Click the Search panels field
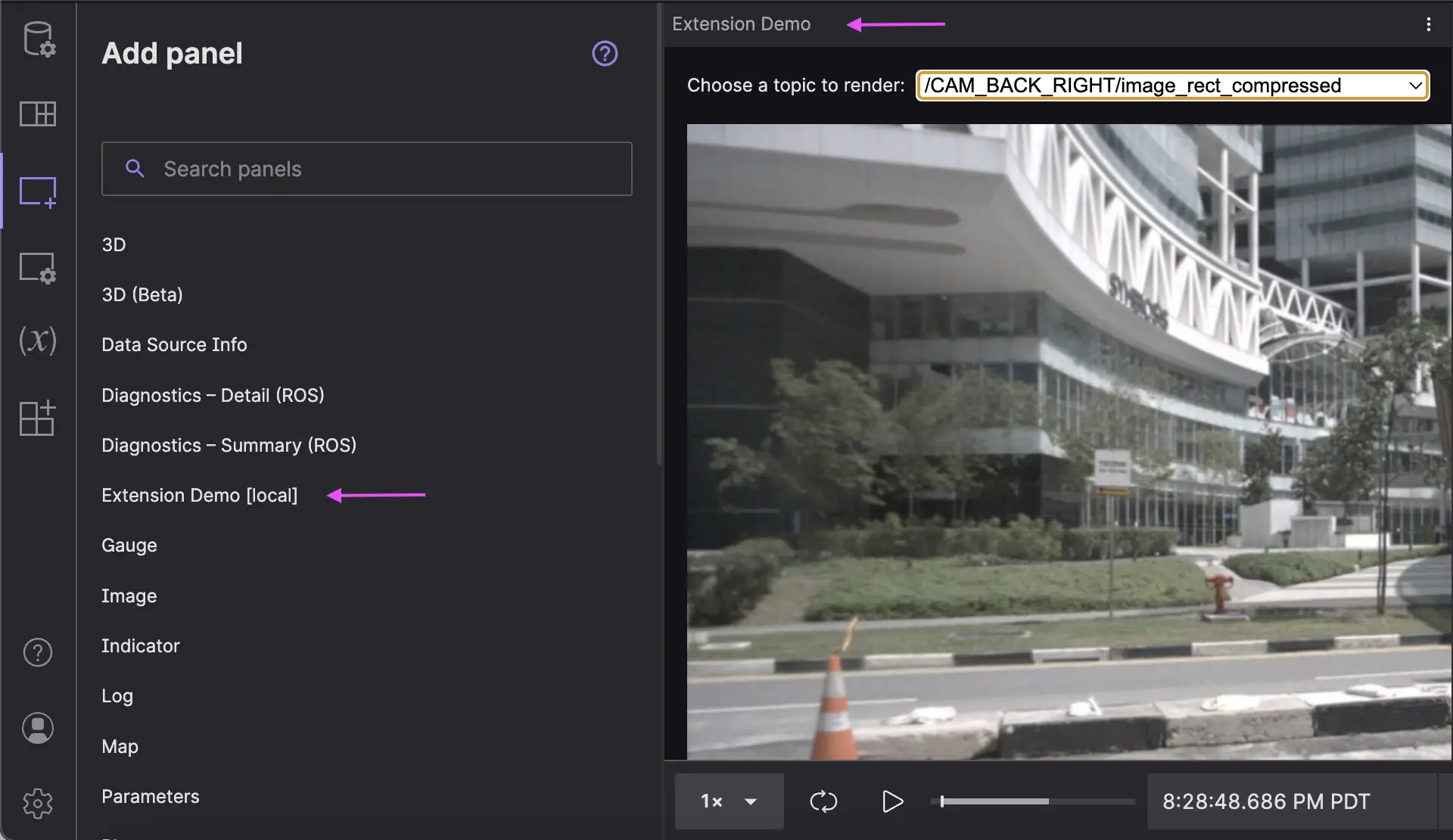 tap(367, 169)
